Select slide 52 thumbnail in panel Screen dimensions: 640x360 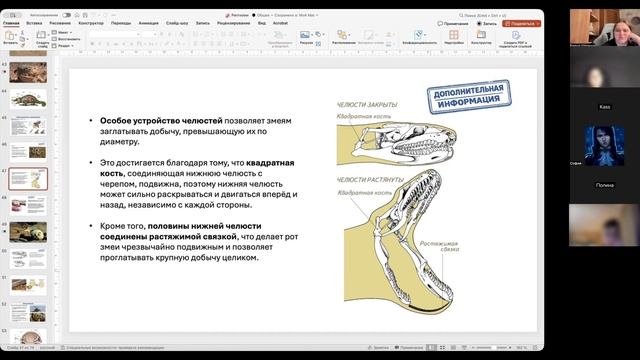(28, 312)
